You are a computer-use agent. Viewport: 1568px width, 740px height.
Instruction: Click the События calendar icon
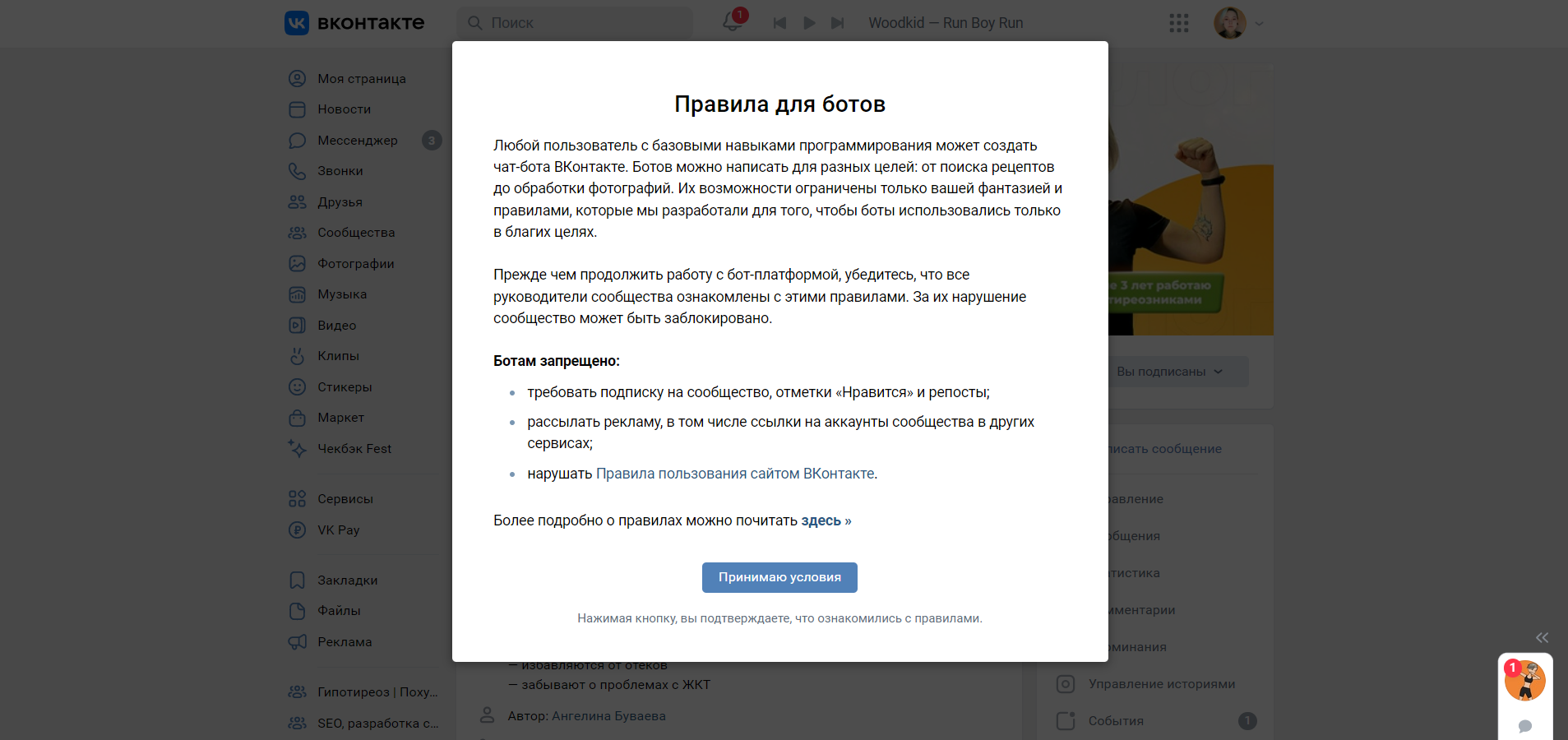pyautogui.click(x=1066, y=721)
